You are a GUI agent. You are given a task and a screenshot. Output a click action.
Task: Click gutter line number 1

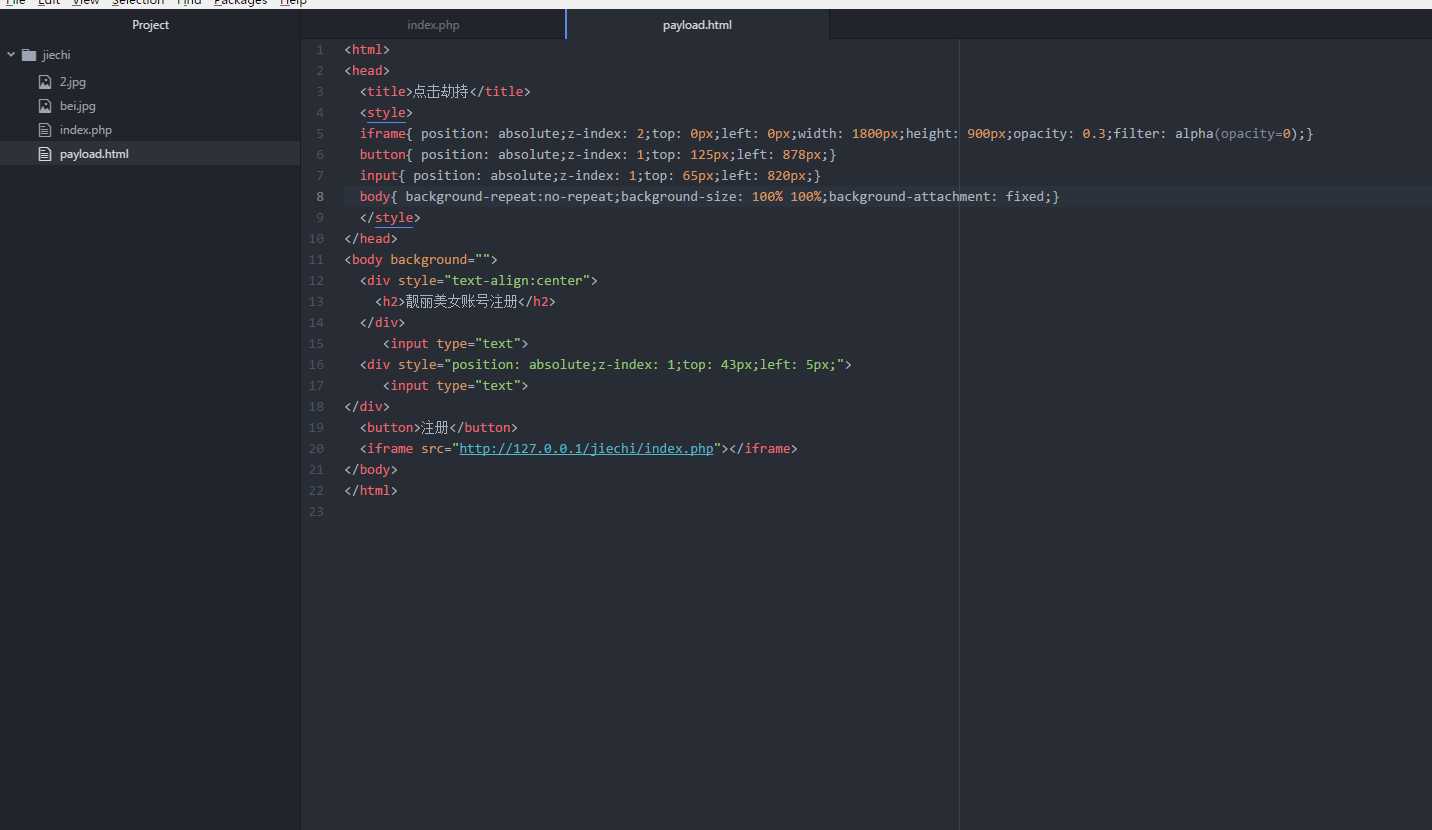tap(320, 50)
